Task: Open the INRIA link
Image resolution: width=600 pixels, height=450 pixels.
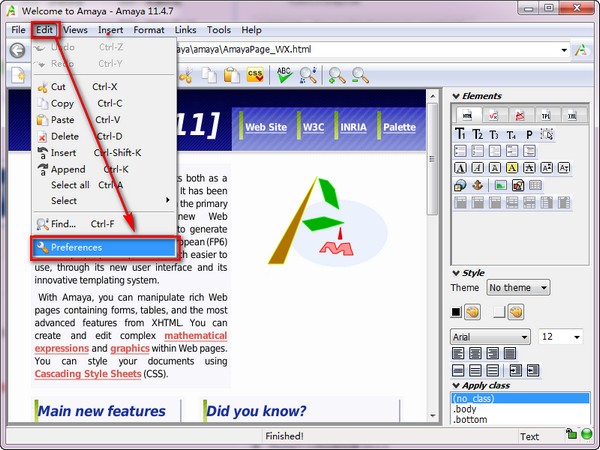Action: coord(354,127)
